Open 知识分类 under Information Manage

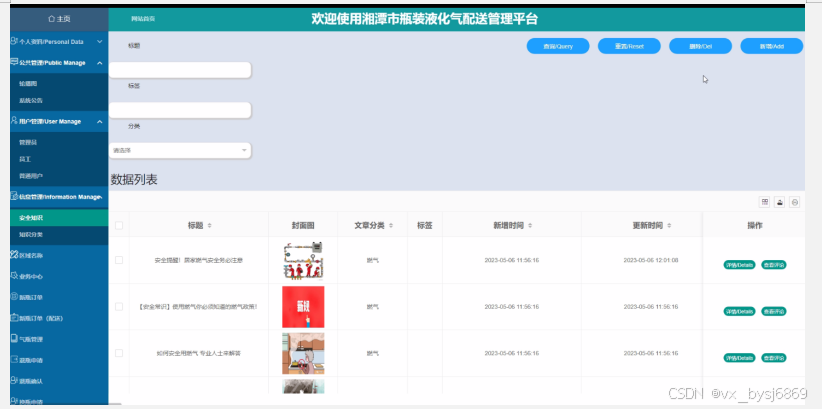[x=59, y=234]
